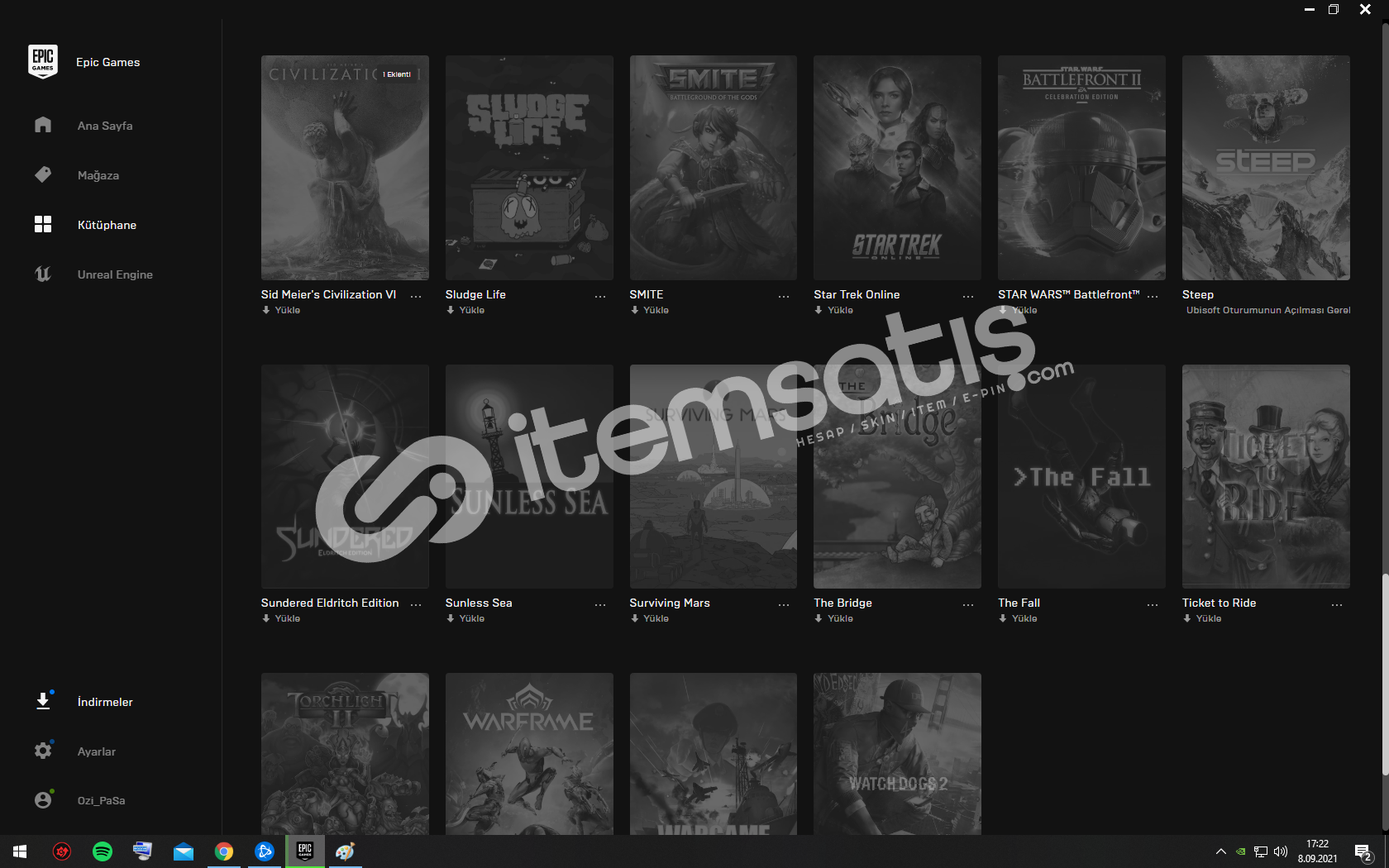Open options menu for STAR WARS Battlefront
This screenshot has height=868, width=1389.
pos(1153,295)
